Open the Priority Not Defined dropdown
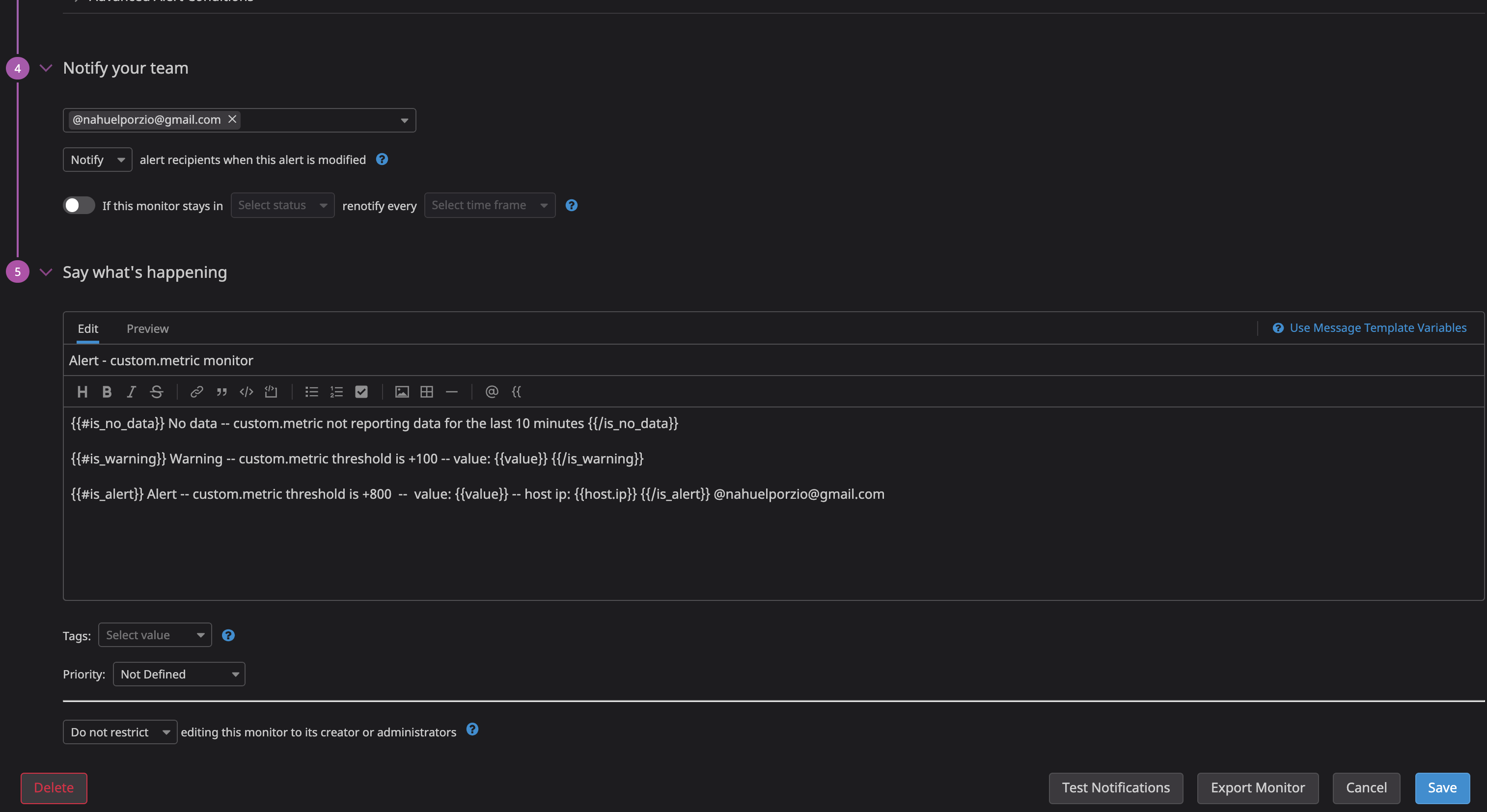The height and width of the screenshot is (812, 1487). pos(179,674)
